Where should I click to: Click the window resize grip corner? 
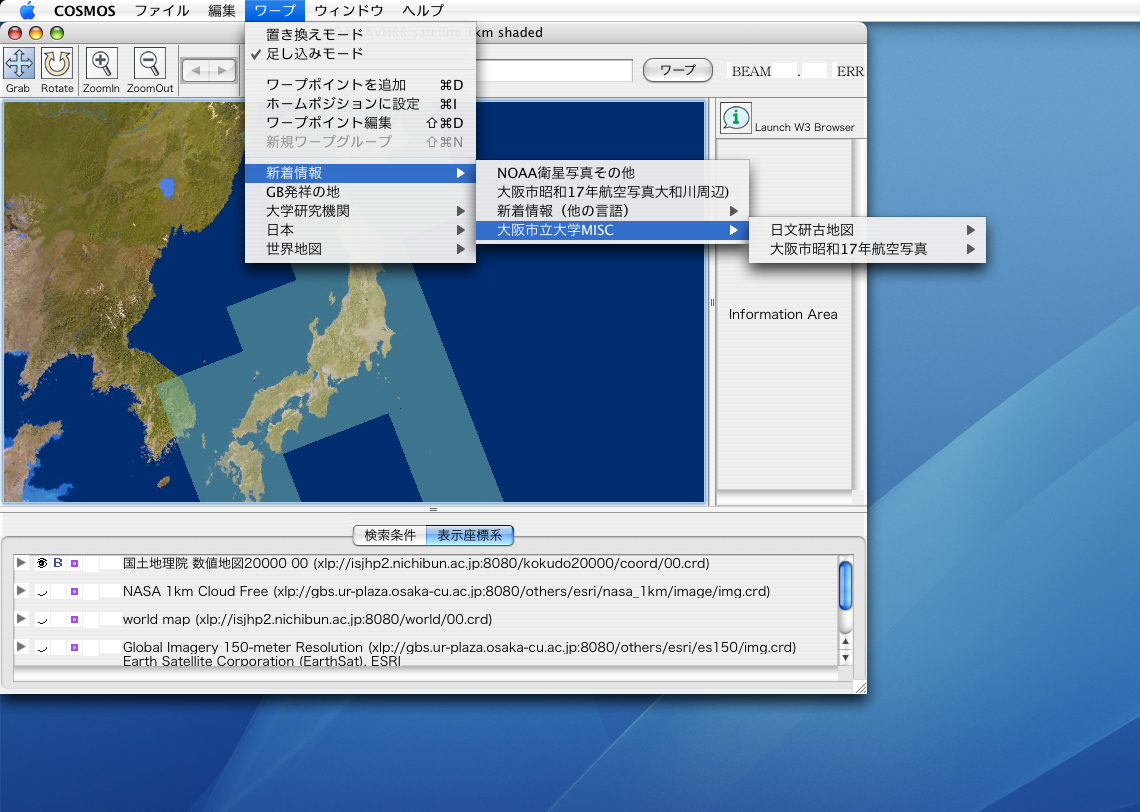click(x=859, y=687)
